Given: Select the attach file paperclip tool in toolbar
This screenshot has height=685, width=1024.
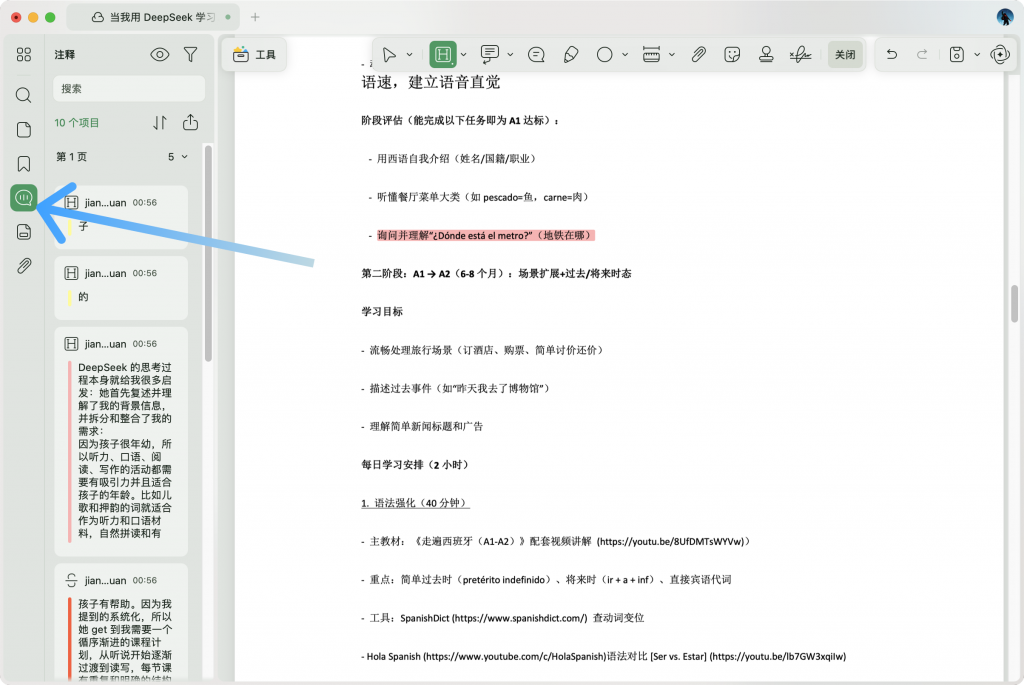Looking at the screenshot, I should point(698,54).
